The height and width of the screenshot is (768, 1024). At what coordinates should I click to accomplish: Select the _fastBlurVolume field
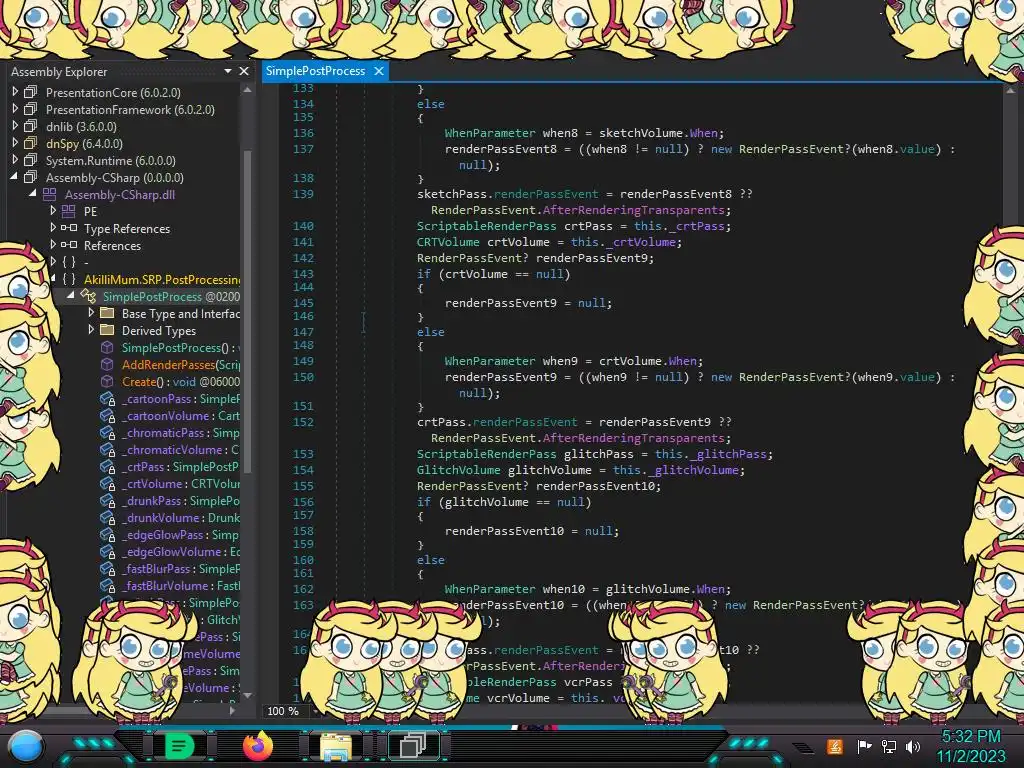181,585
